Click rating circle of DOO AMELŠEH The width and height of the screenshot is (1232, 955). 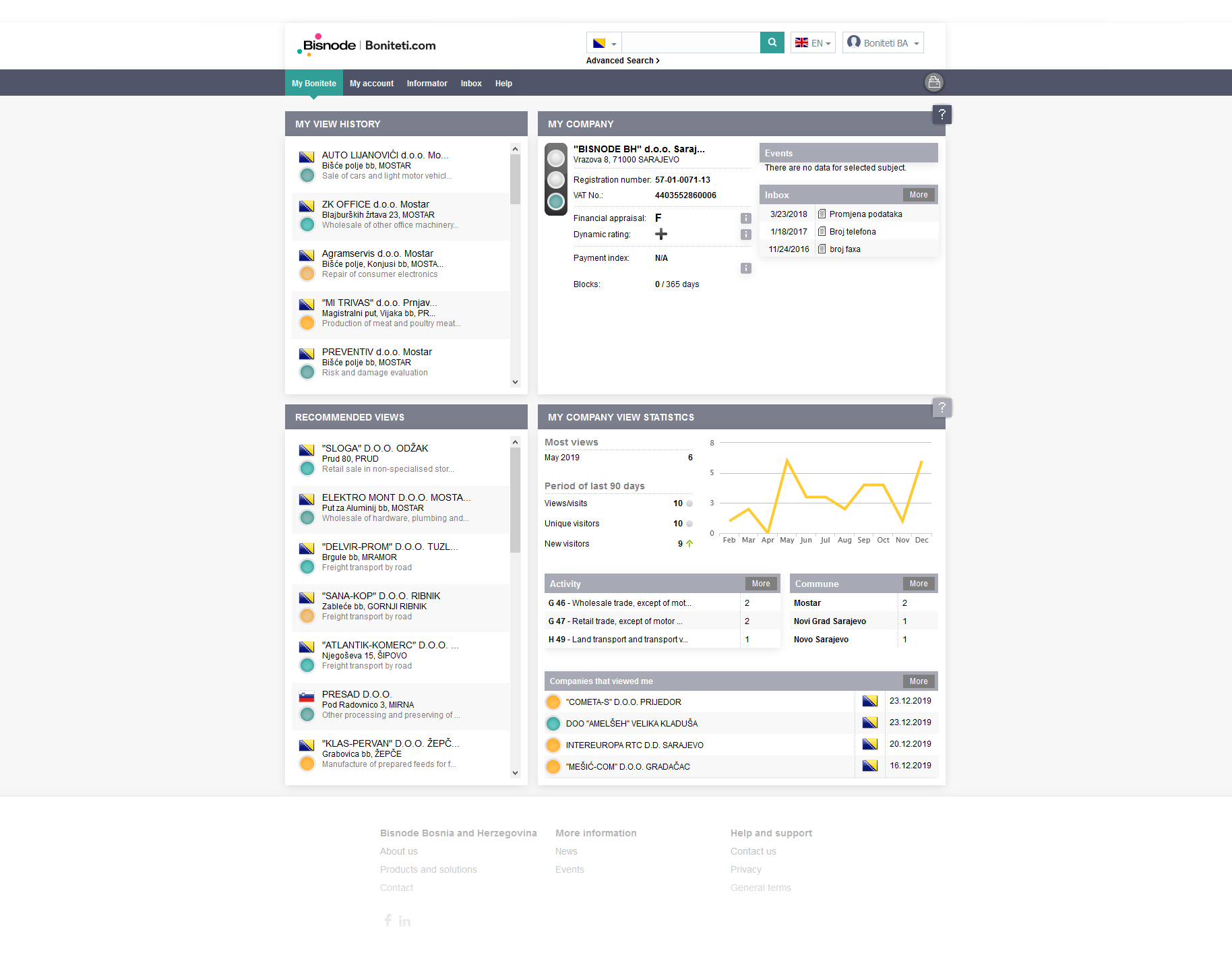click(553, 724)
